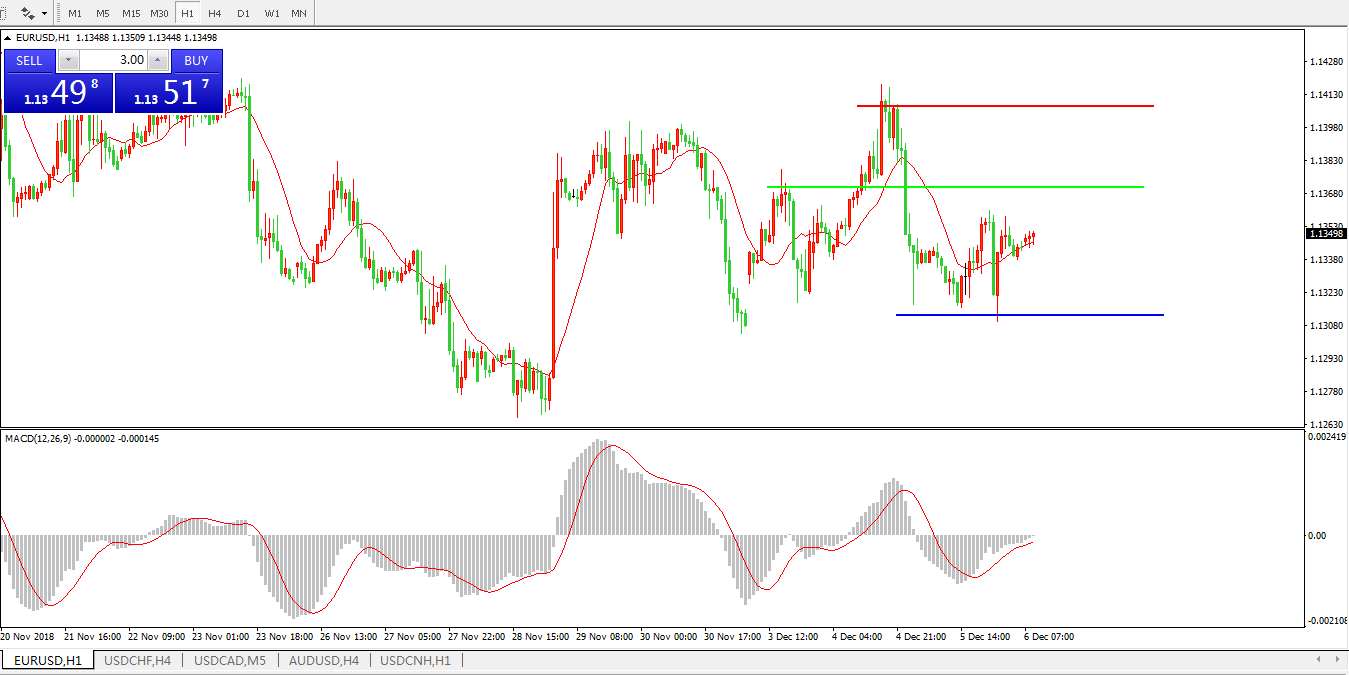
Task: Select the M15 timeframe
Action: coord(131,14)
